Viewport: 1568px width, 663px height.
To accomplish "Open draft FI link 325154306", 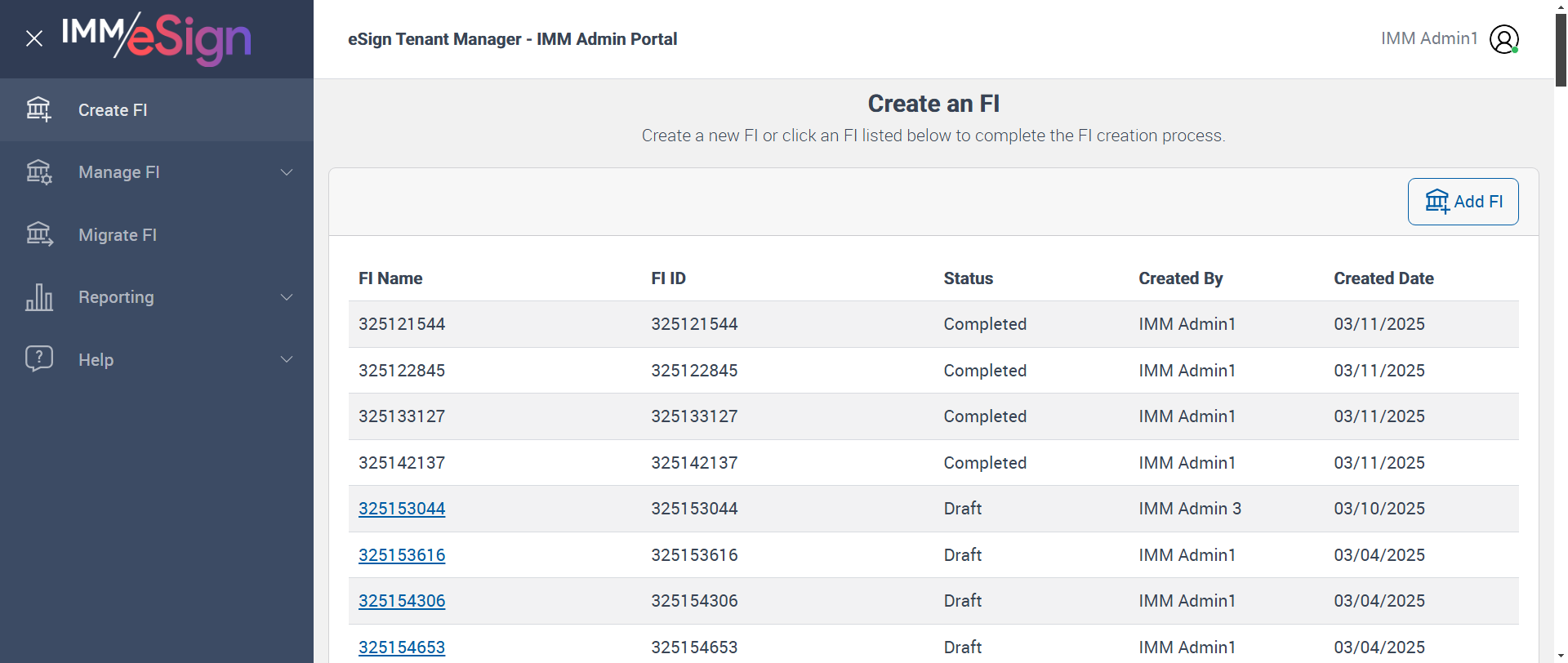I will click(402, 601).
